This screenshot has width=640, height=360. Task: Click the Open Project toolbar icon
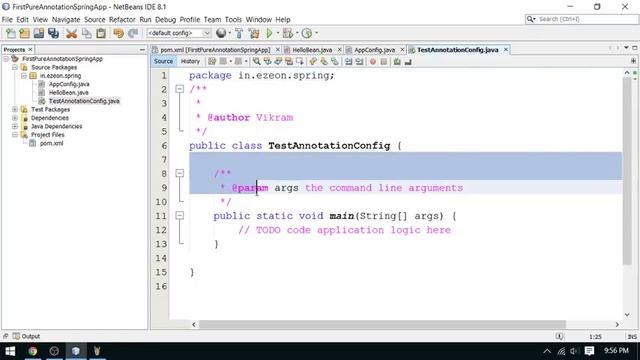[x=39, y=33]
